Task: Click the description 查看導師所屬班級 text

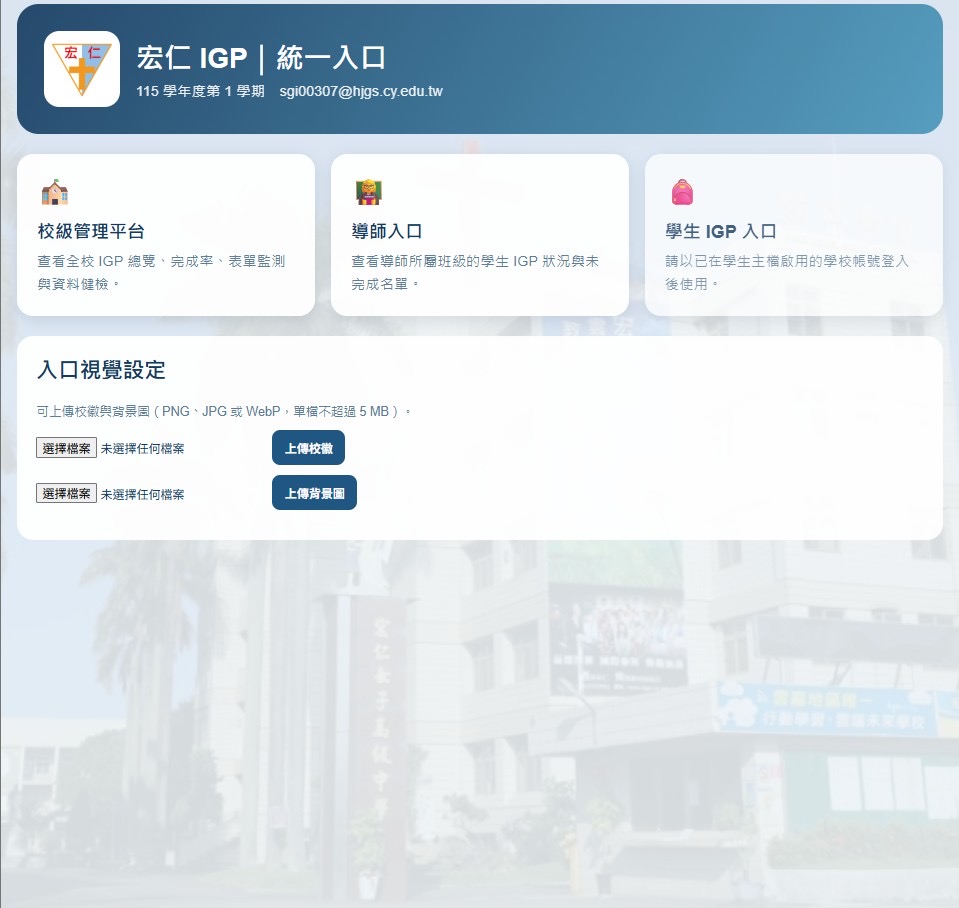Action: coord(475,273)
